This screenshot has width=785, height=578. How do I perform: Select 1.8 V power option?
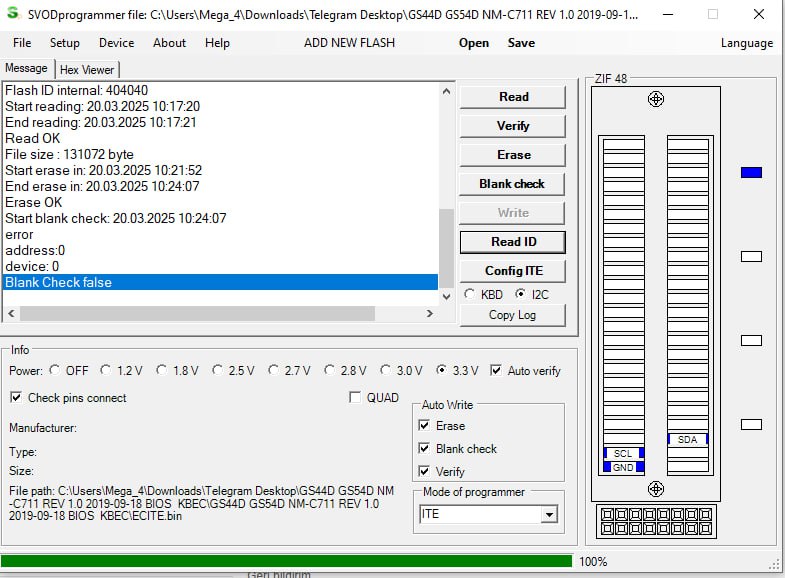pos(163,371)
